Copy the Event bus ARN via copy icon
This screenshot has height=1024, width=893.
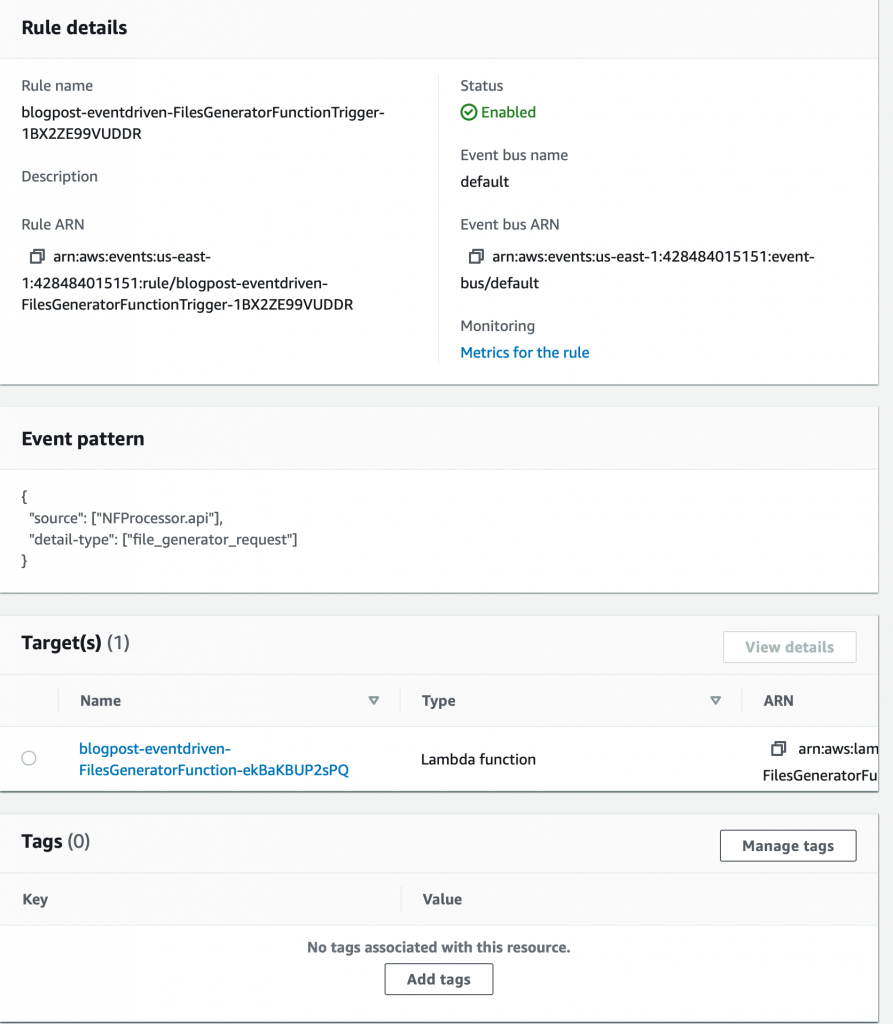477,257
